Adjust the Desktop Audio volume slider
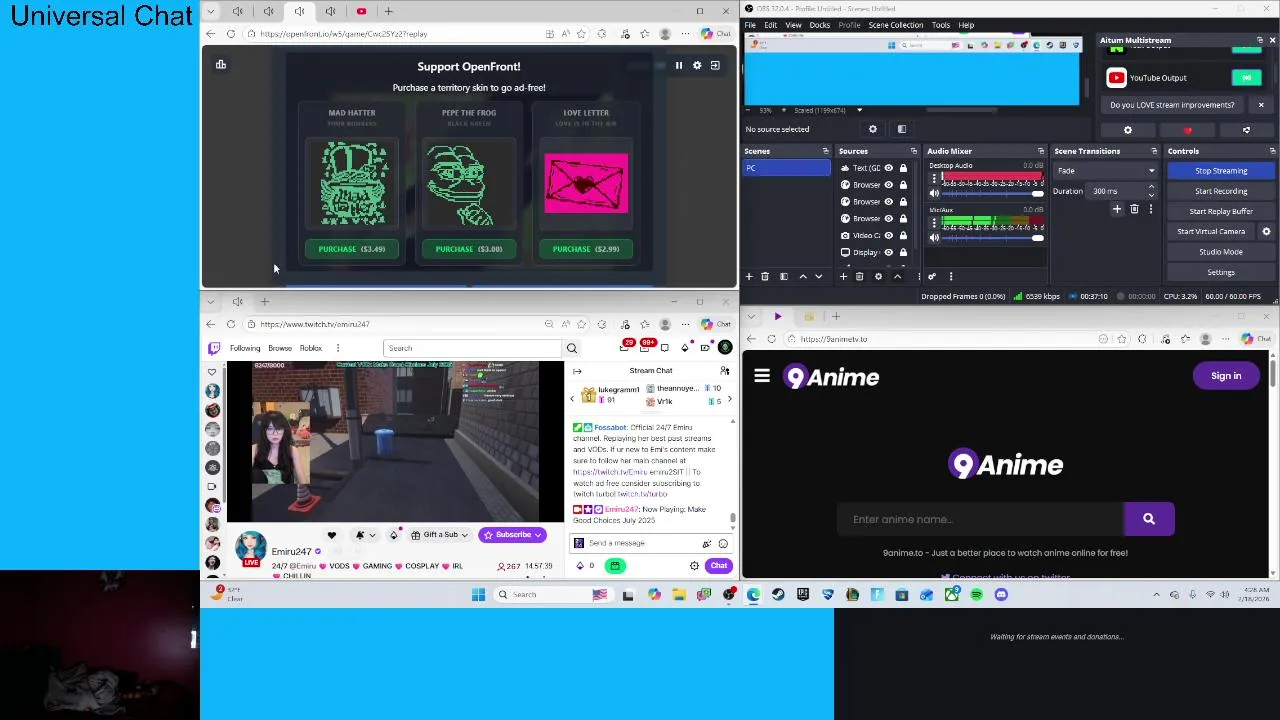This screenshot has width=1280, height=720. tap(991, 193)
